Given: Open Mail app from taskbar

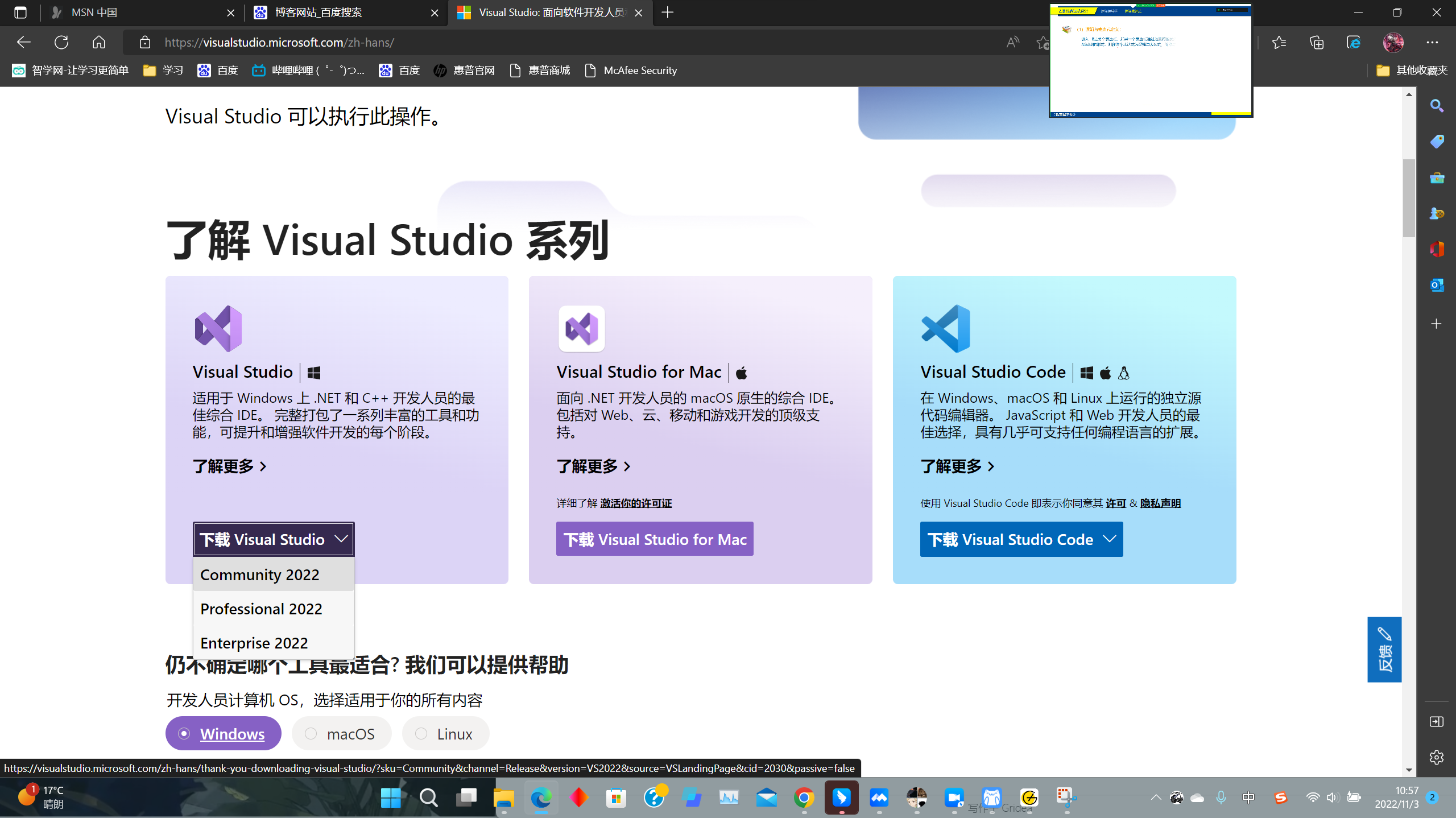Looking at the screenshot, I should (766, 798).
